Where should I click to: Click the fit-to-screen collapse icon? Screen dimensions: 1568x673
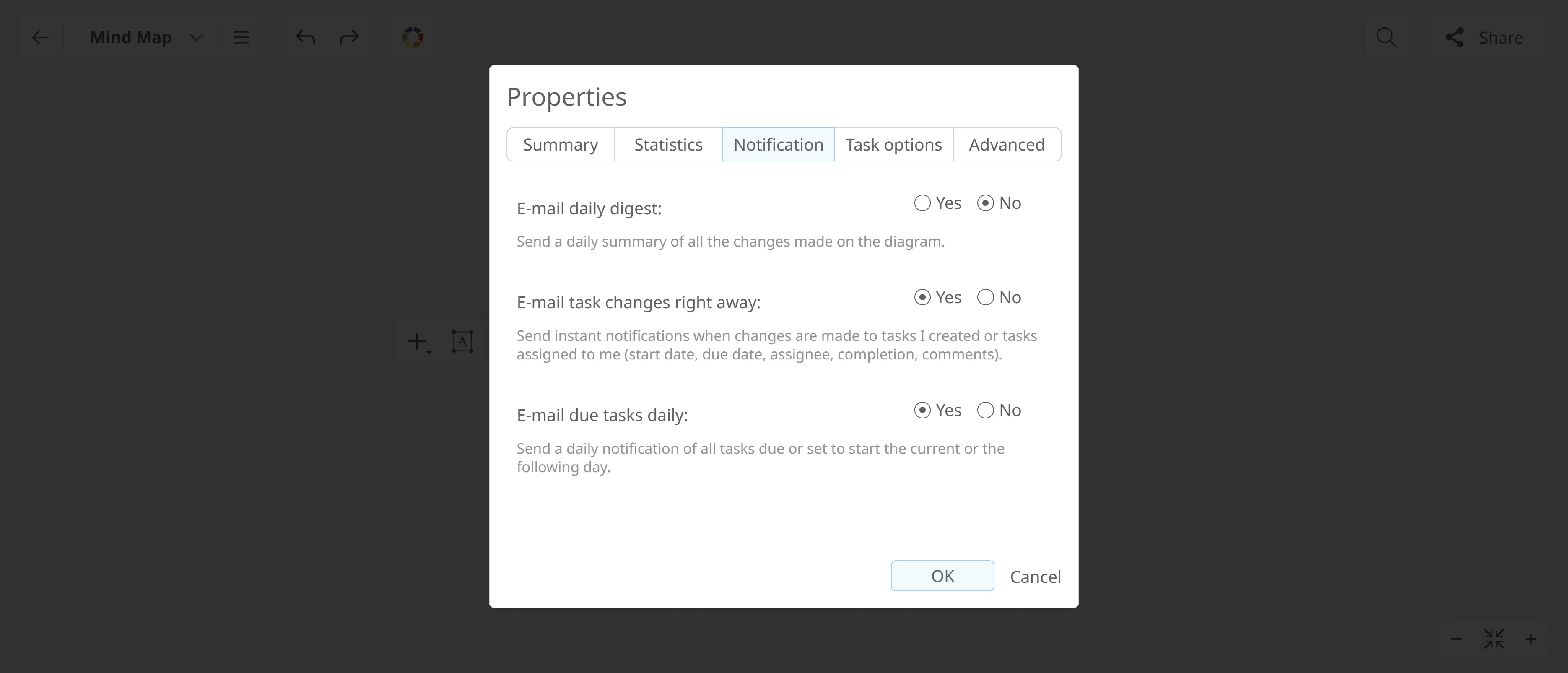click(x=1494, y=639)
